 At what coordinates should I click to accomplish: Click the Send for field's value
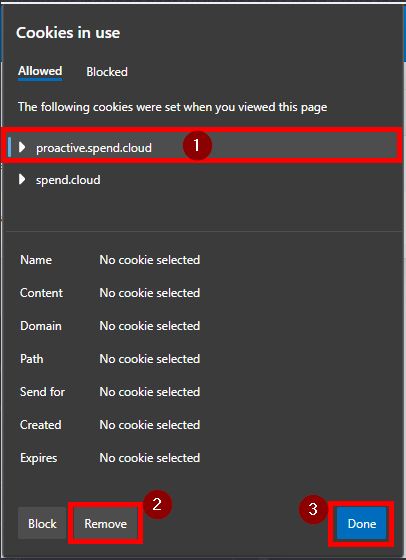150,392
